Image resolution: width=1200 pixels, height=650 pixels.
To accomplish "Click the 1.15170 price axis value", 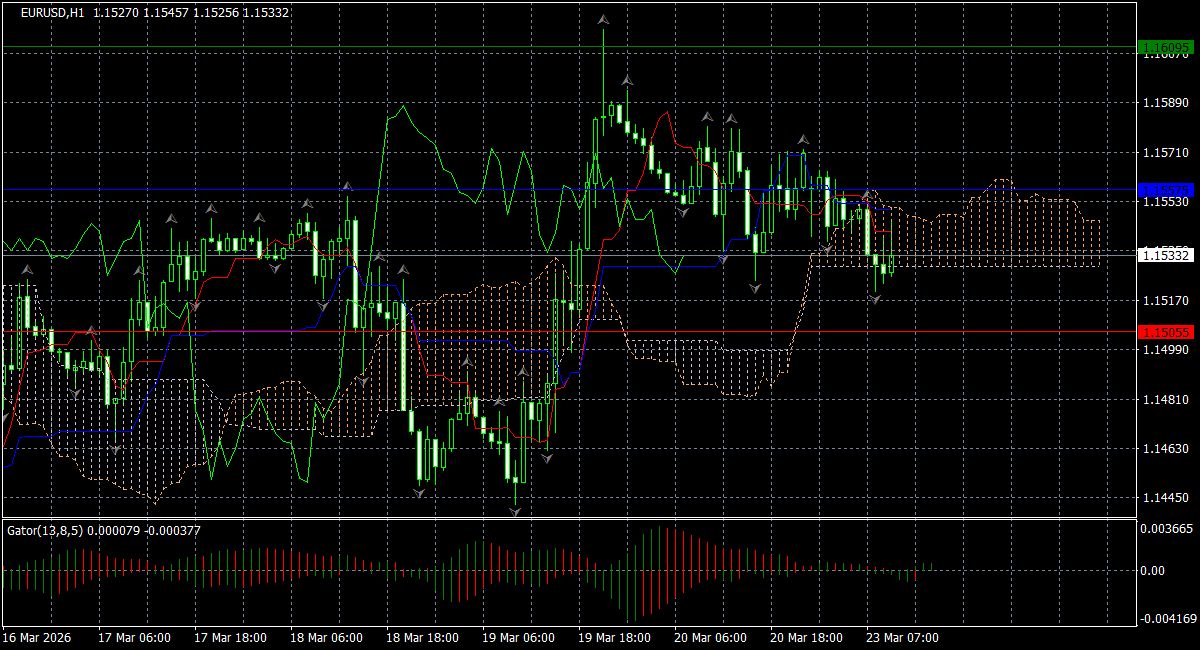I will click(x=1165, y=300).
